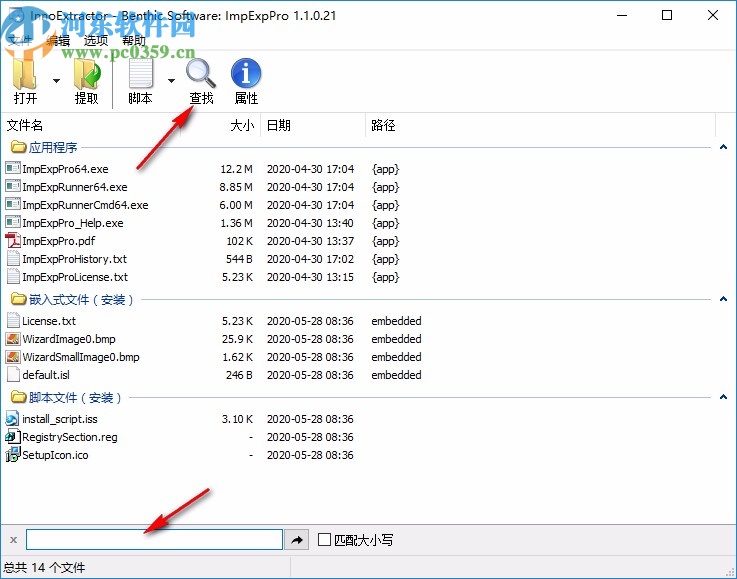Expand the 打开 dropdown arrow

[x=56, y=81]
